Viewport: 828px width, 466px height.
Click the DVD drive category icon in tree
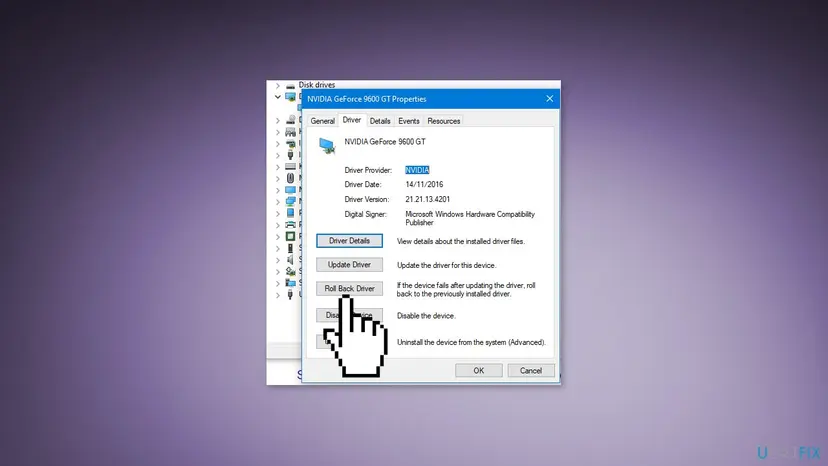[290, 120]
